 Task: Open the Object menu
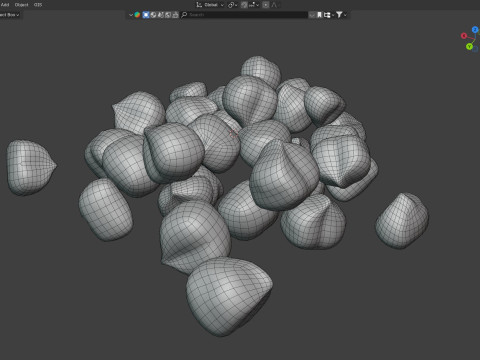22,5
